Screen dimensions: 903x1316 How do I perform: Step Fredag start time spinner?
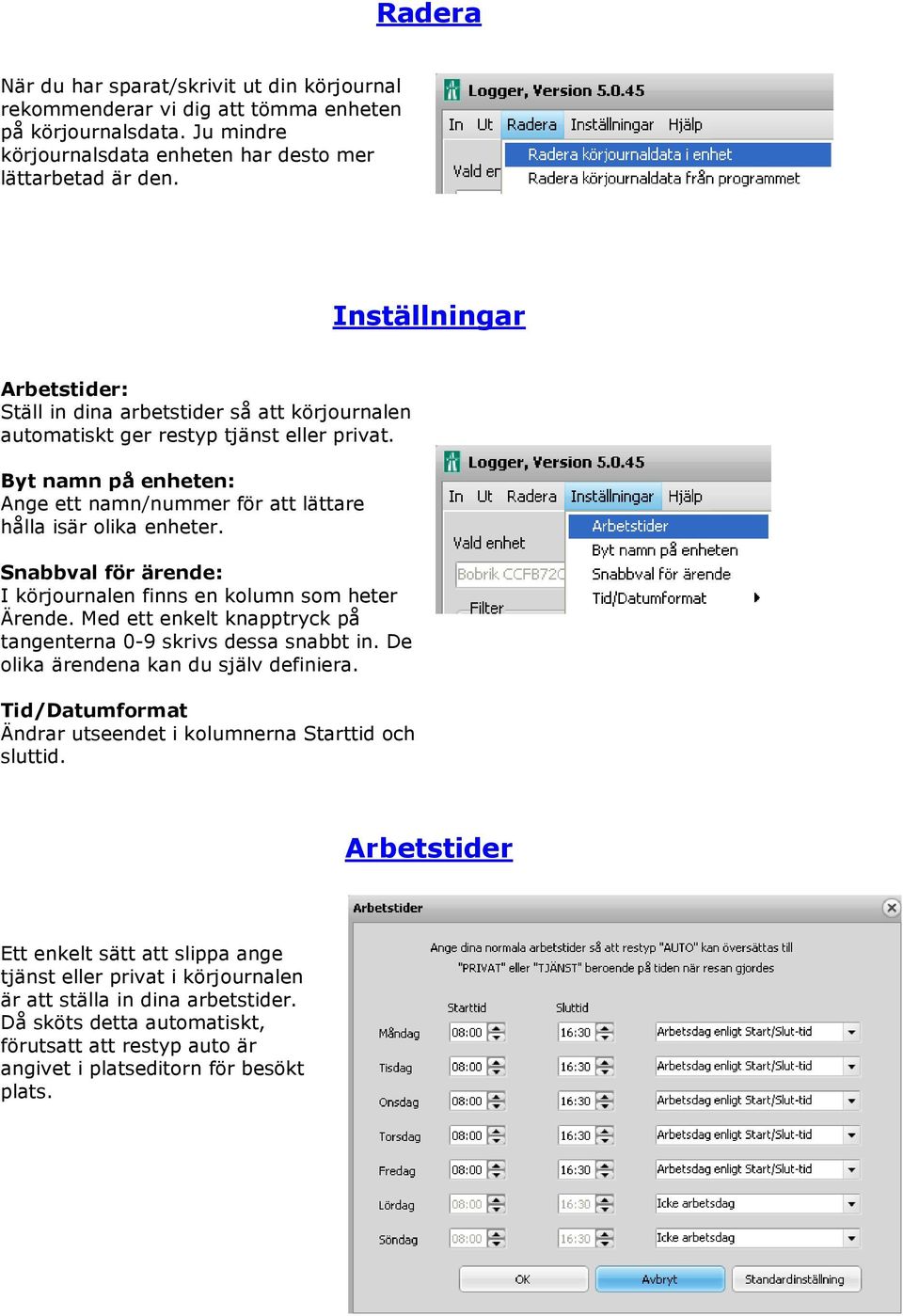497,1170
